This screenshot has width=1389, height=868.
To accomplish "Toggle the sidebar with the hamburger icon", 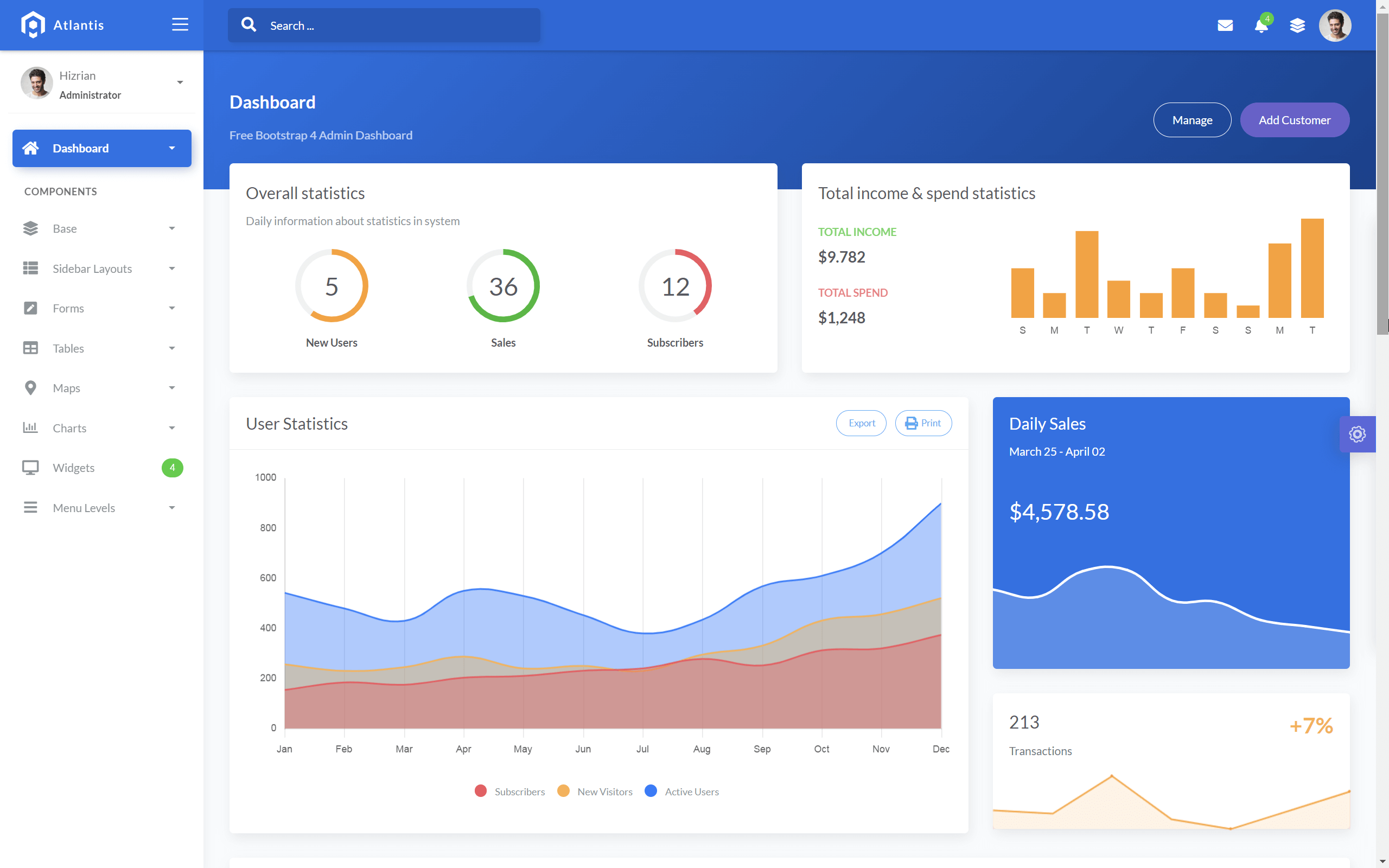I will click(x=180, y=24).
